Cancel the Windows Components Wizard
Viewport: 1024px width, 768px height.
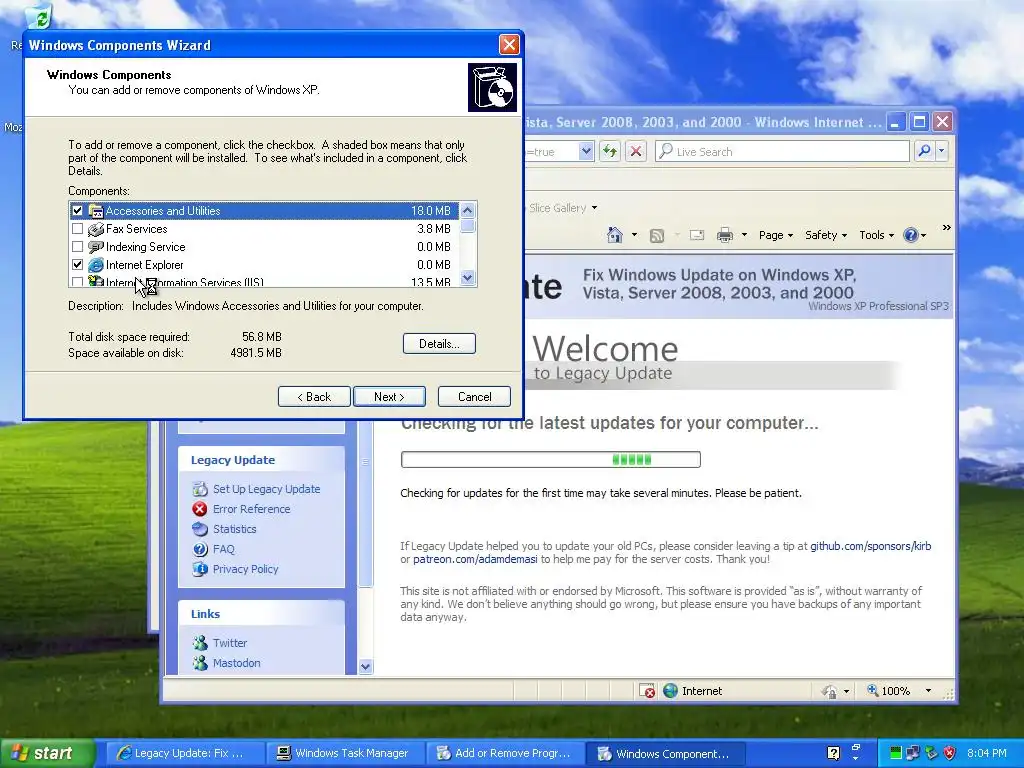474,396
